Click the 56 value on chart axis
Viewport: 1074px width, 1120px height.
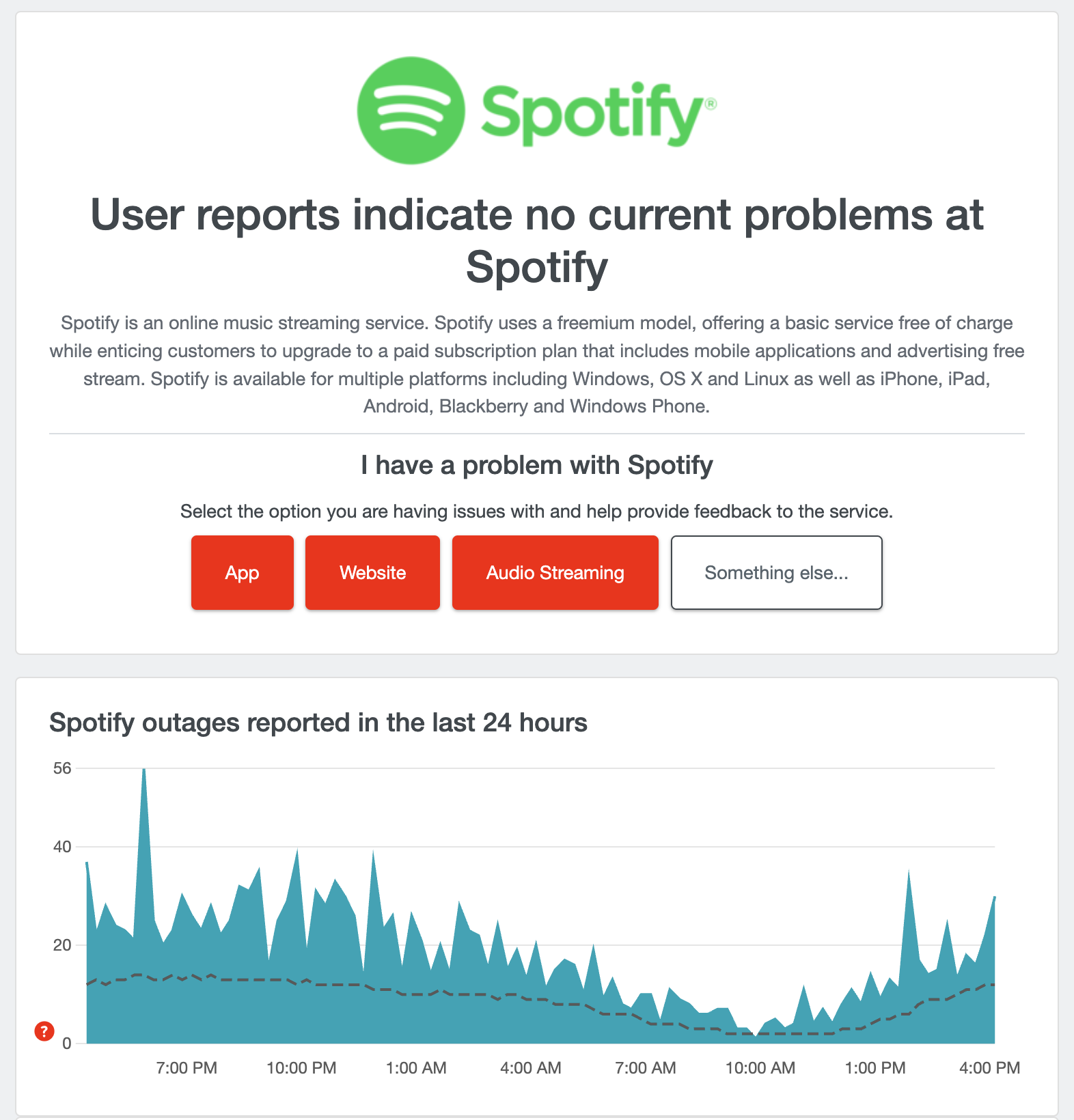click(x=62, y=768)
